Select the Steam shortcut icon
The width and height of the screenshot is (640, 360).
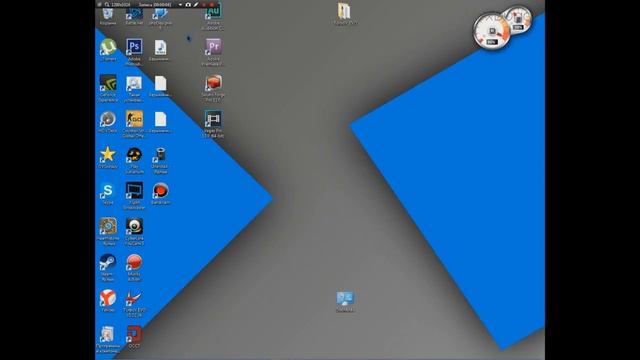[x=108, y=262]
